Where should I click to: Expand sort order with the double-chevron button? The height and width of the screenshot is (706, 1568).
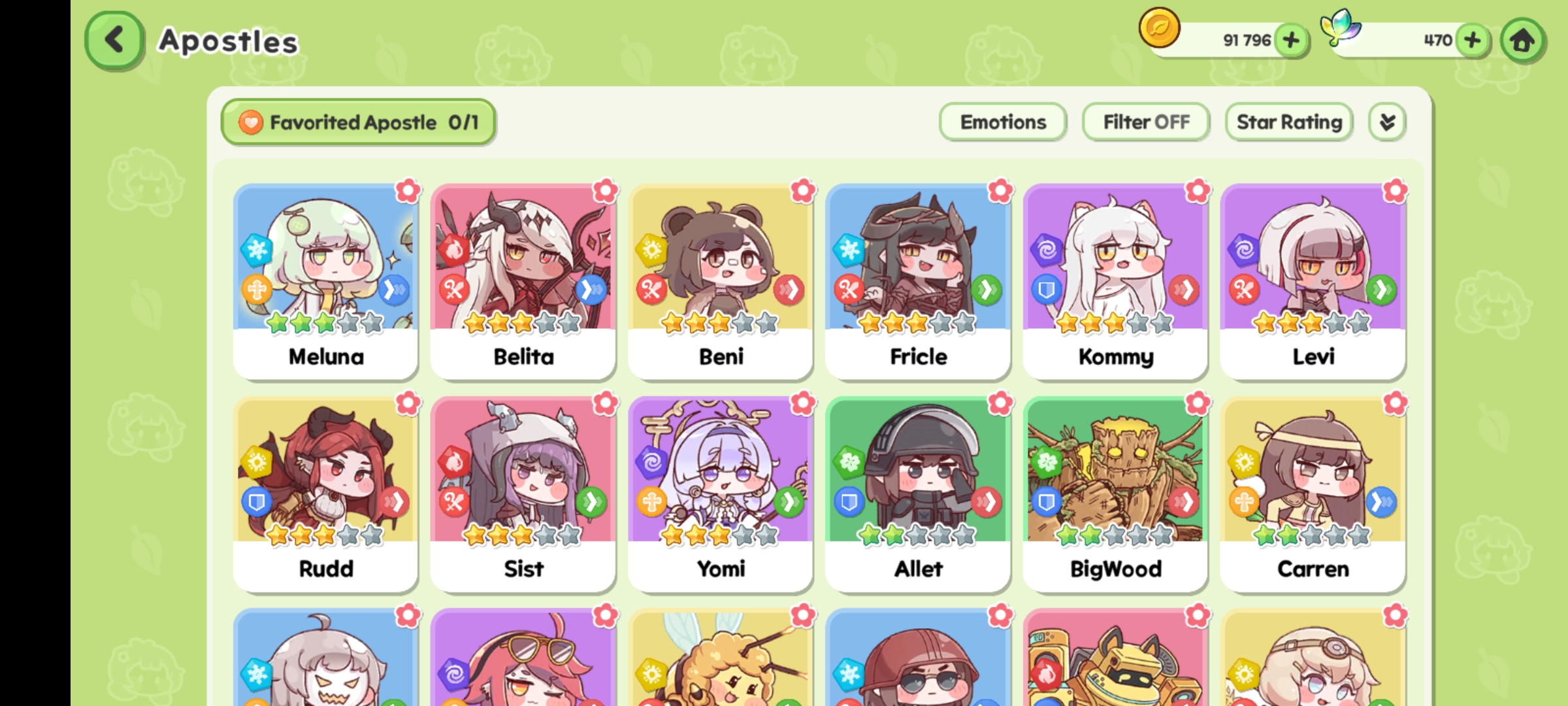pos(1387,122)
